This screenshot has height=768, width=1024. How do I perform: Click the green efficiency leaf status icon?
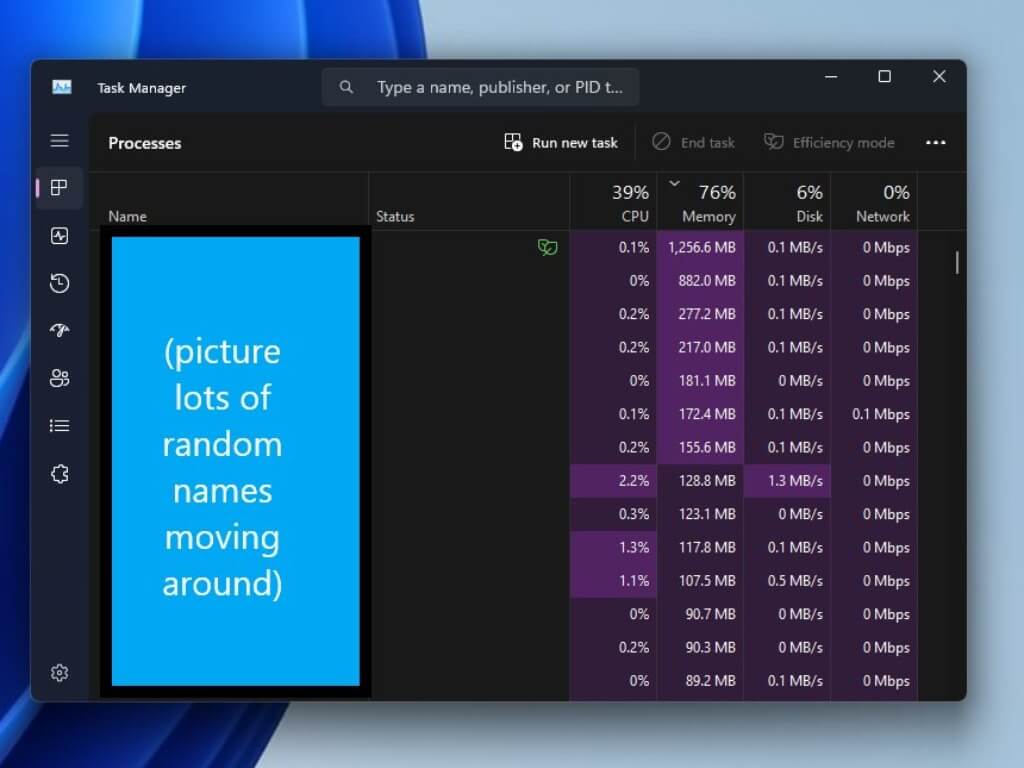tap(547, 247)
